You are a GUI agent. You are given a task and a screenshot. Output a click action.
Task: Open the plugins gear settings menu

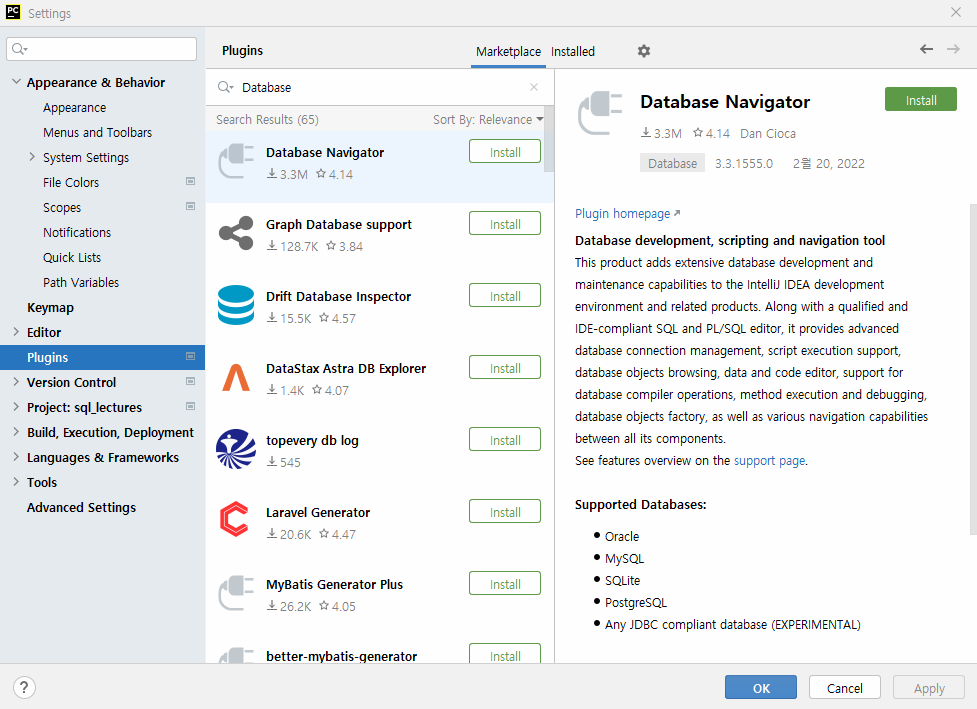point(644,51)
